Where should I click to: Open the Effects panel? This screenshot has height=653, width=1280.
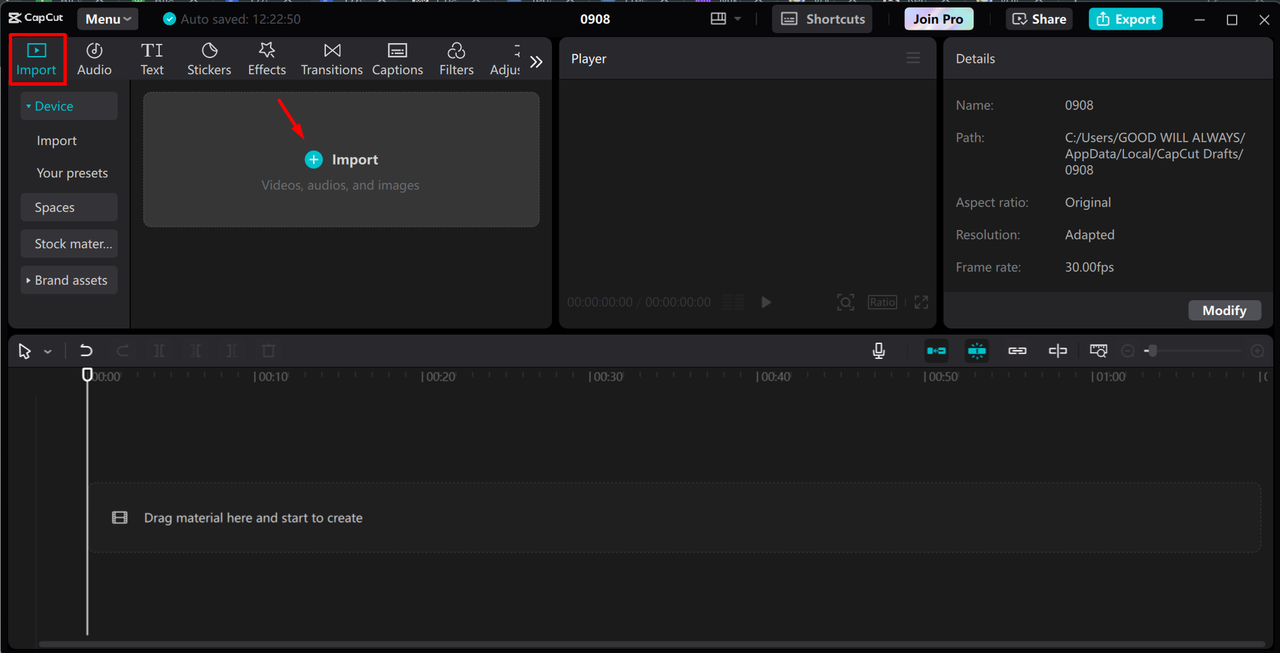point(267,59)
